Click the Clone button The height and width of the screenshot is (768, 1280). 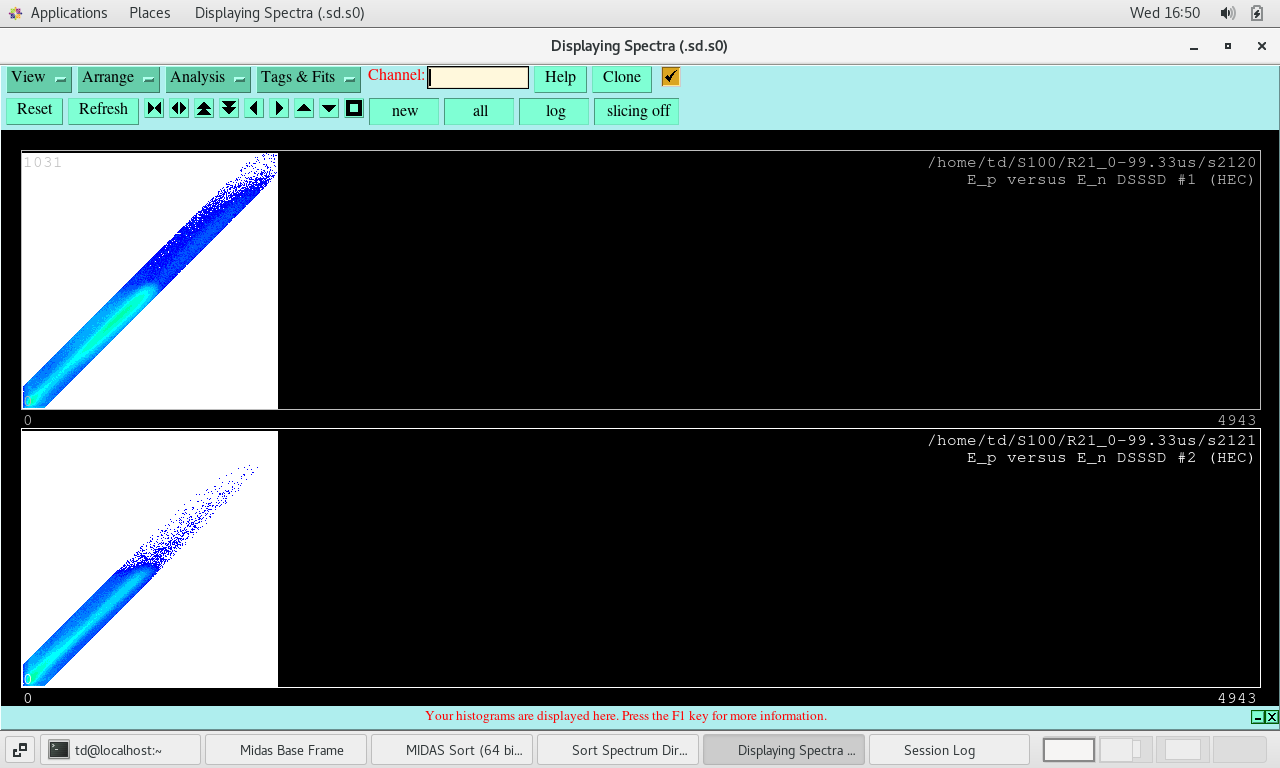621,78
